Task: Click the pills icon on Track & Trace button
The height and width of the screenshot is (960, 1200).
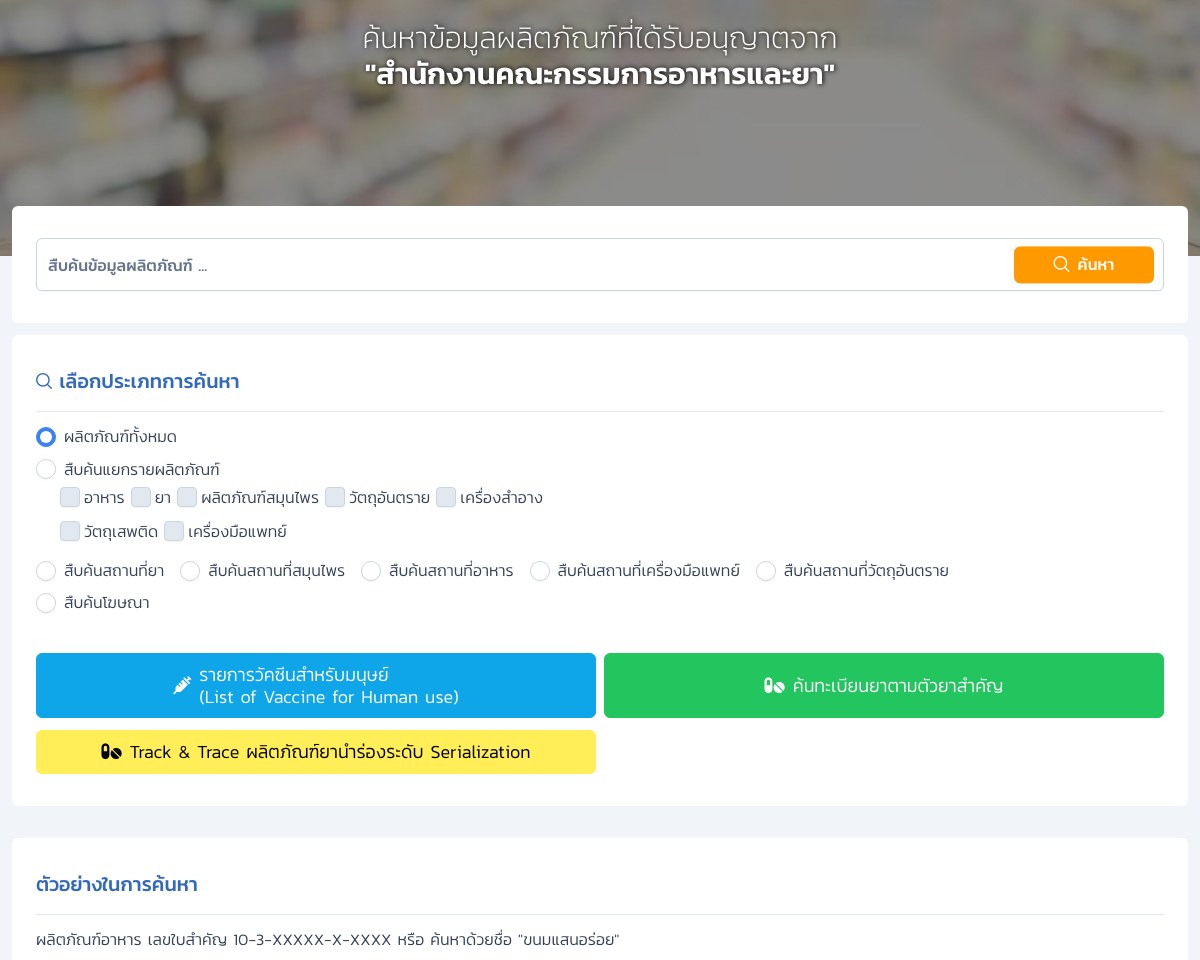Action: (111, 752)
